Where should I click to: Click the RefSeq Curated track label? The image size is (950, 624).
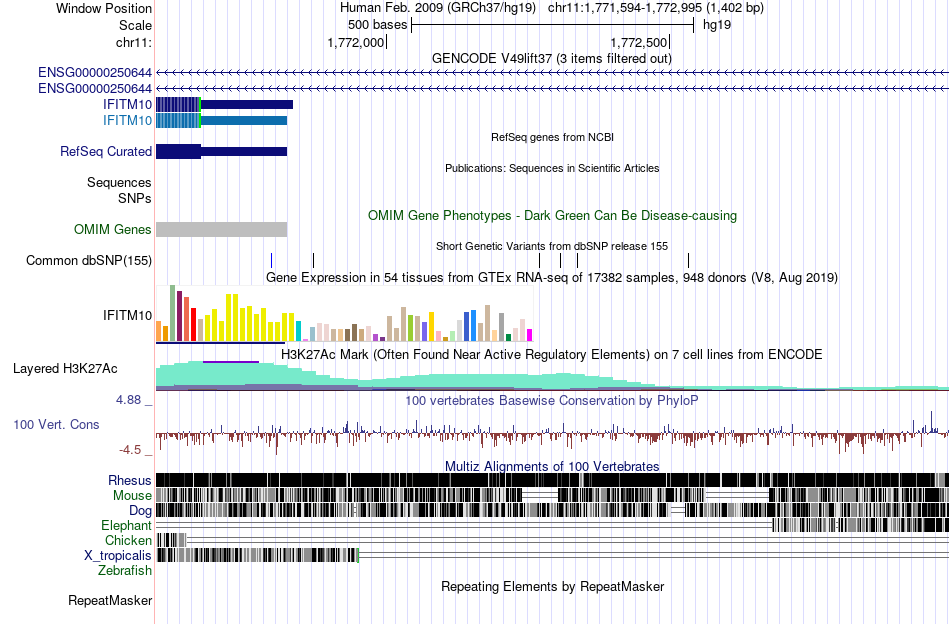tap(106, 151)
